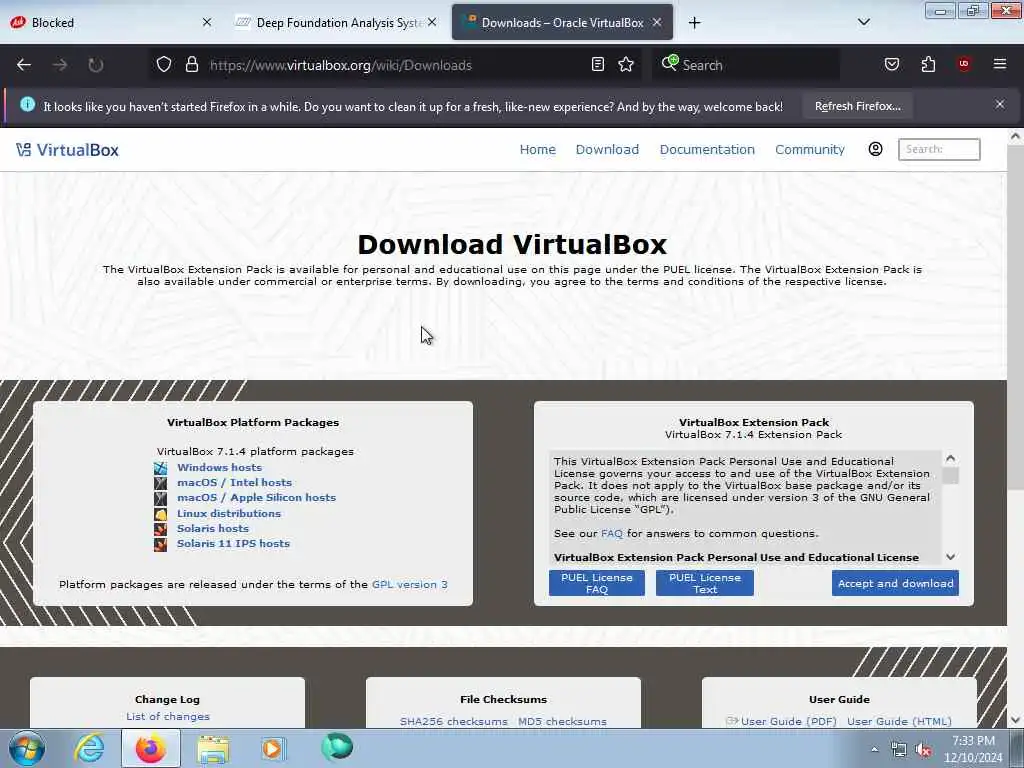Image resolution: width=1024 pixels, height=768 pixels.
Task: Open a new tab with the plus icon
Action: 694,23
